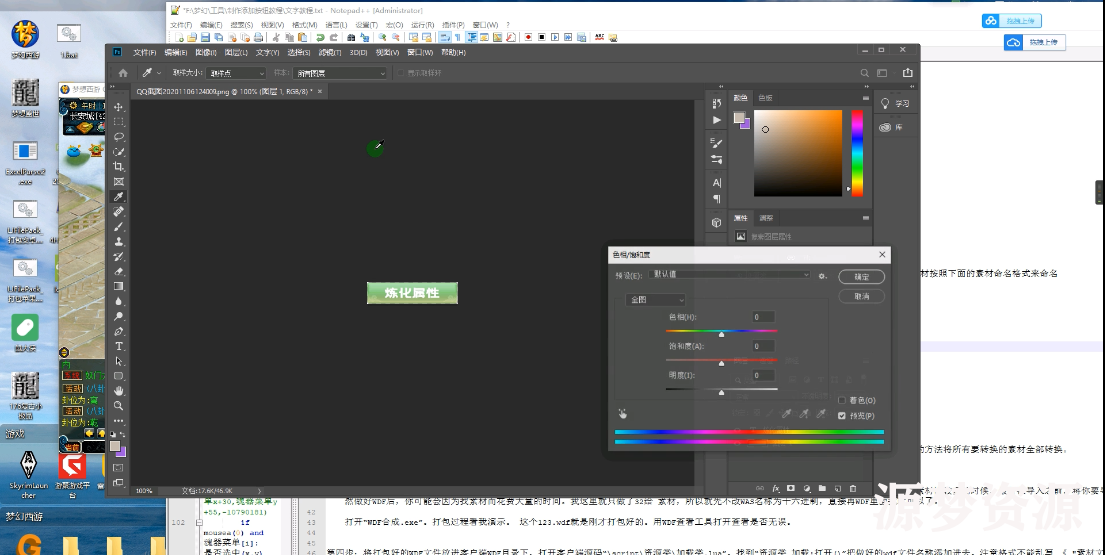Select the Dodge tool
Screen dimensions: 1105x555
click(x=118, y=316)
